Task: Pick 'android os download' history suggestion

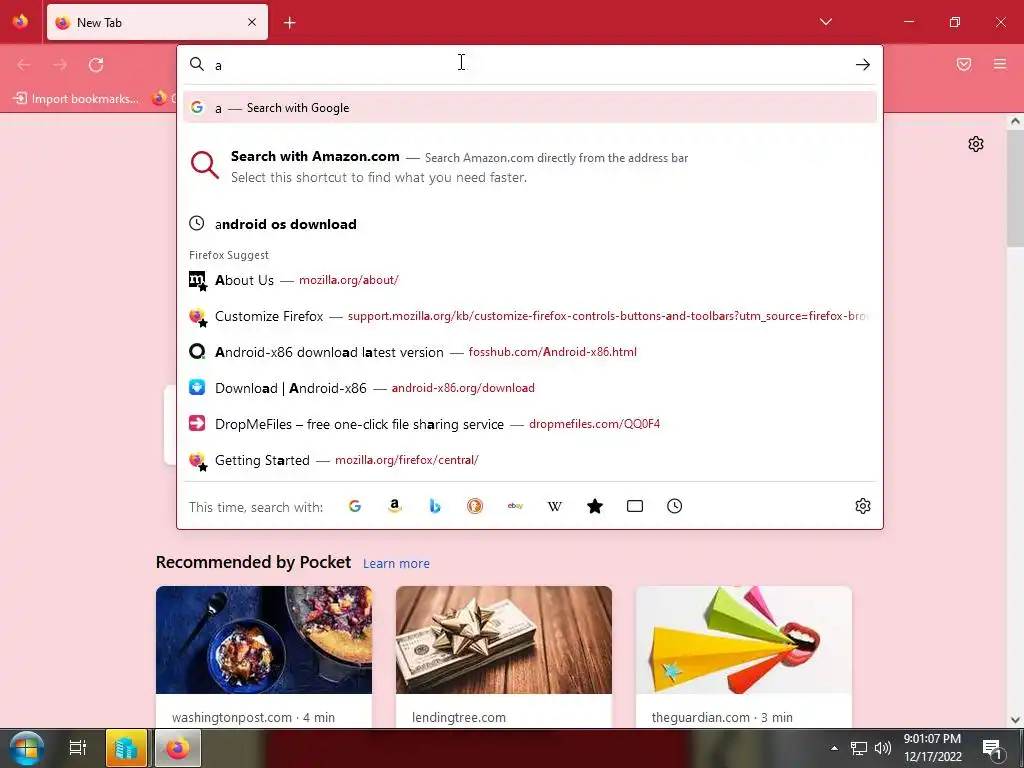Action: (x=530, y=224)
